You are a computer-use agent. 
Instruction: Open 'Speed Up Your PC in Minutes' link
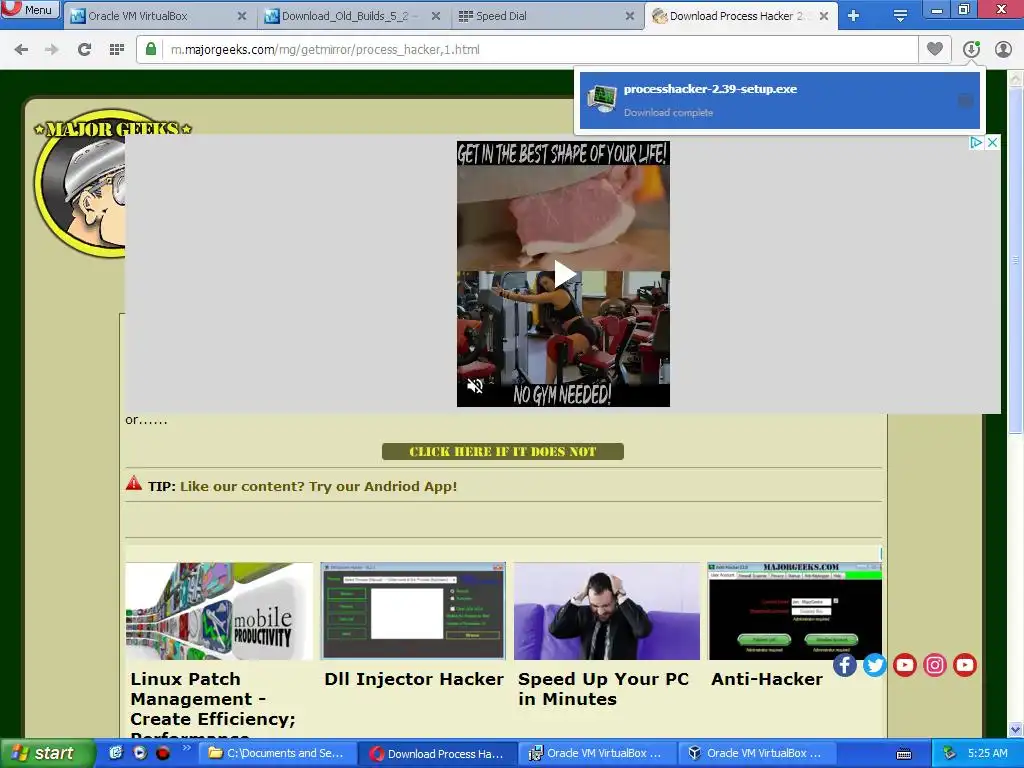pyautogui.click(x=603, y=689)
